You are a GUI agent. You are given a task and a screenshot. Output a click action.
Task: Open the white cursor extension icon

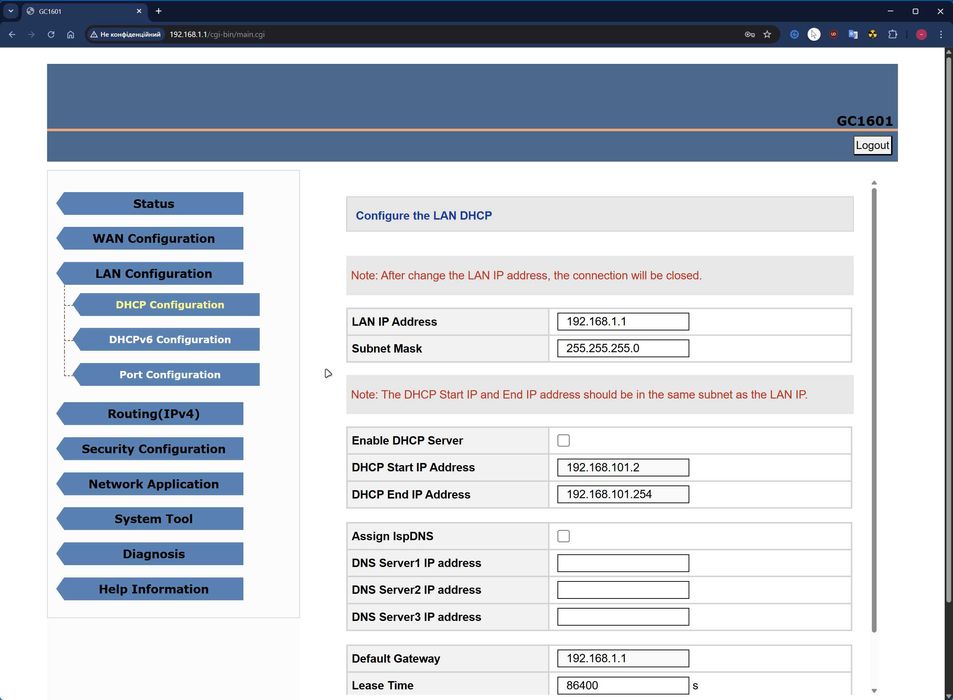[814, 35]
